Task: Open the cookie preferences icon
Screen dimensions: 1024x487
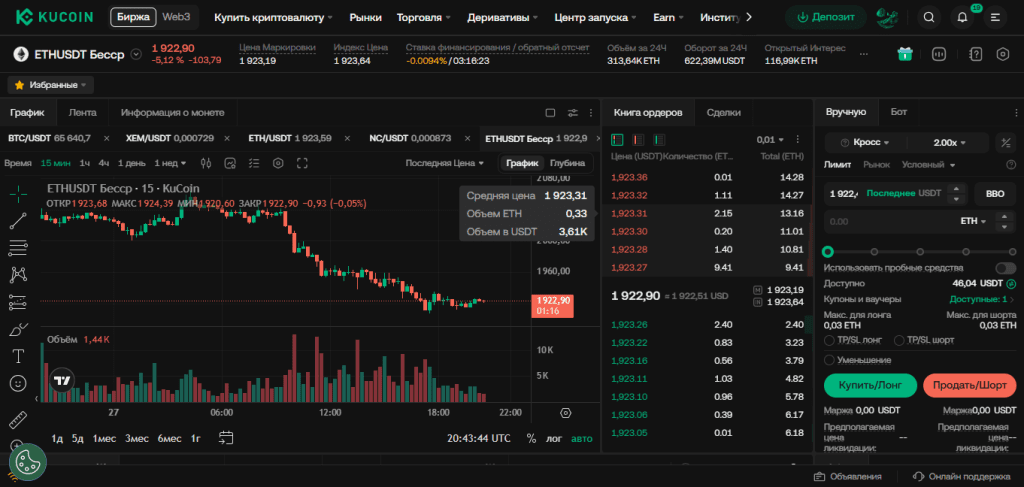Action: [27, 462]
